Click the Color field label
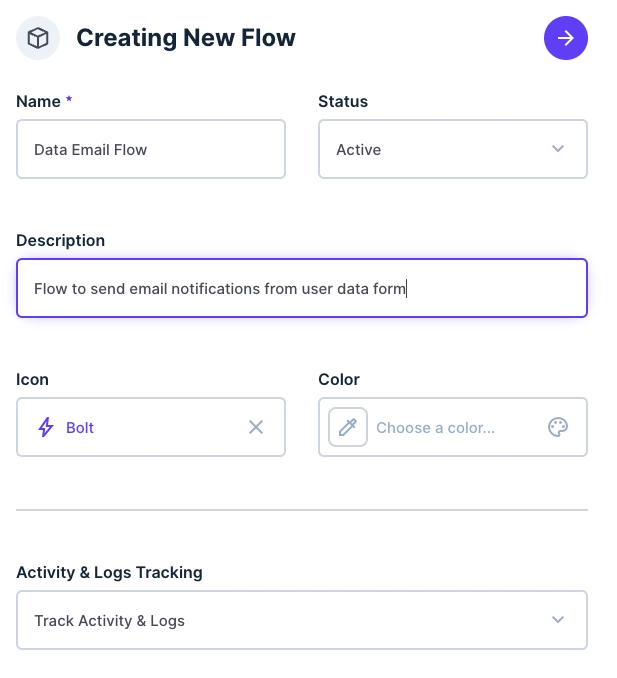Viewport: 617px width, 678px height. click(339, 379)
